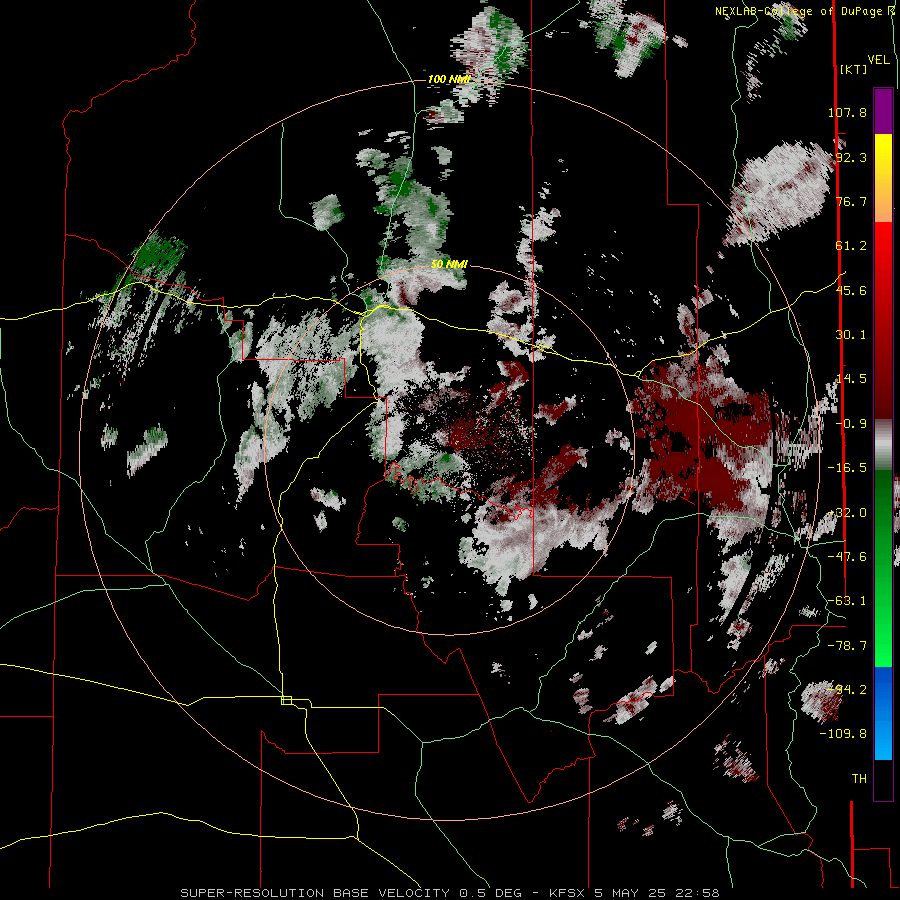The image size is (900, 900).
Task: Click the product title caption at the bottom
Action: (x=449, y=893)
